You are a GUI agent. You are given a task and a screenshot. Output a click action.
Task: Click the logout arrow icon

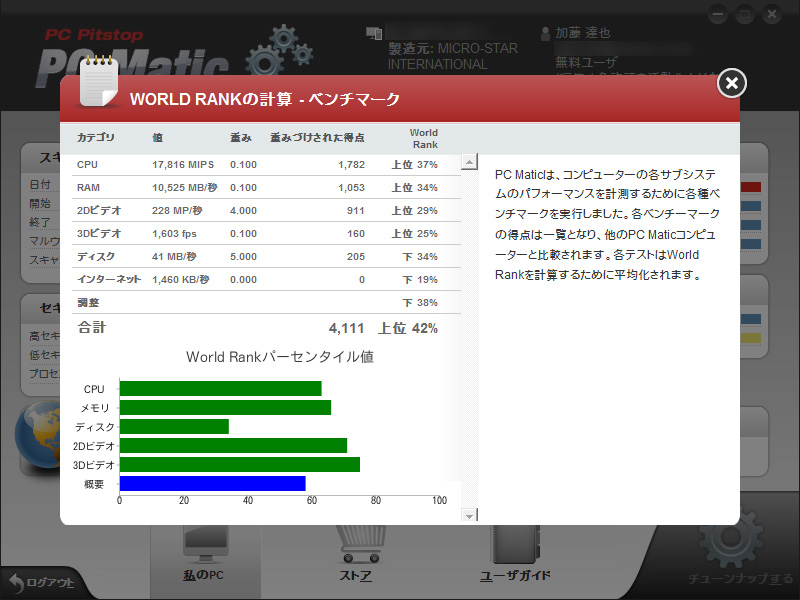(x=16, y=583)
